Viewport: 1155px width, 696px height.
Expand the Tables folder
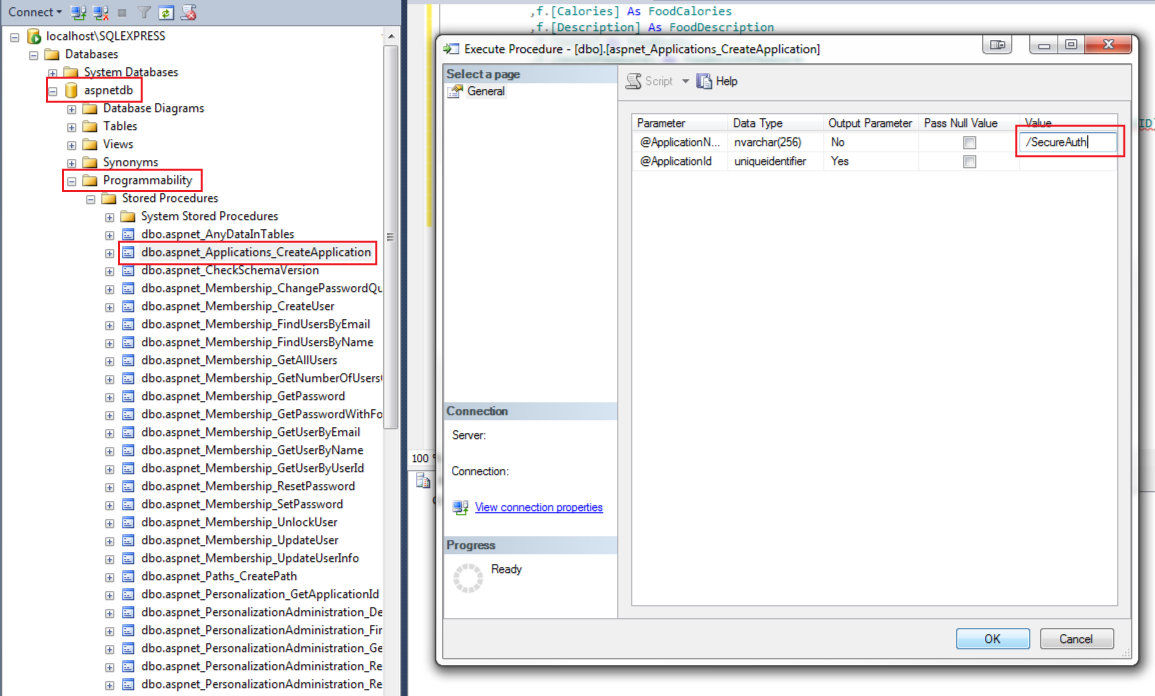(x=72, y=127)
